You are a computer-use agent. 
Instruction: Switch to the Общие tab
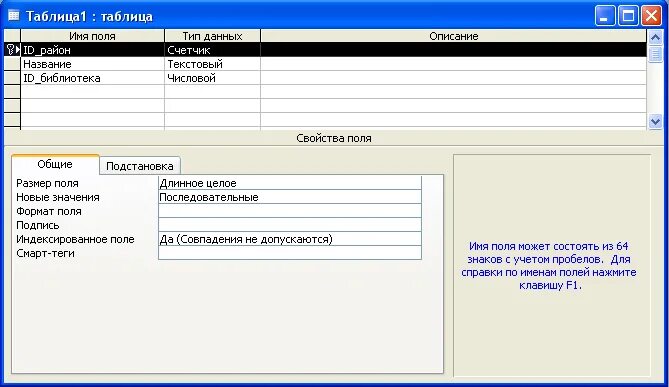tap(55, 164)
